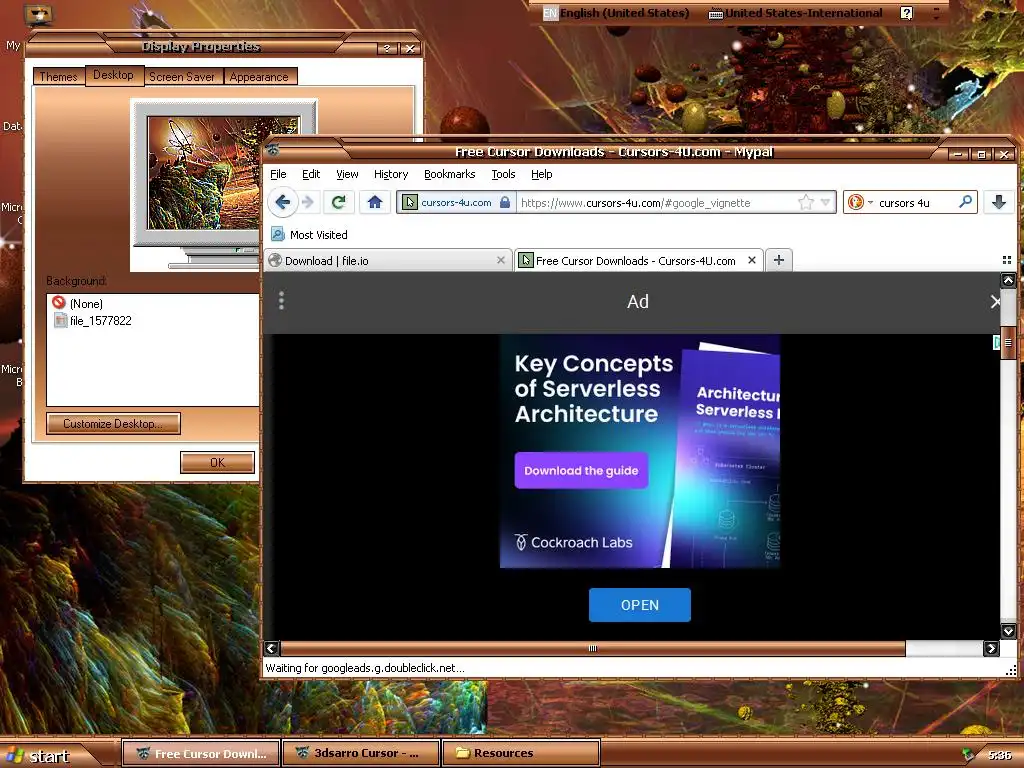Reload the page with the green refresh icon
The width and height of the screenshot is (1024, 768).
(x=338, y=202)
